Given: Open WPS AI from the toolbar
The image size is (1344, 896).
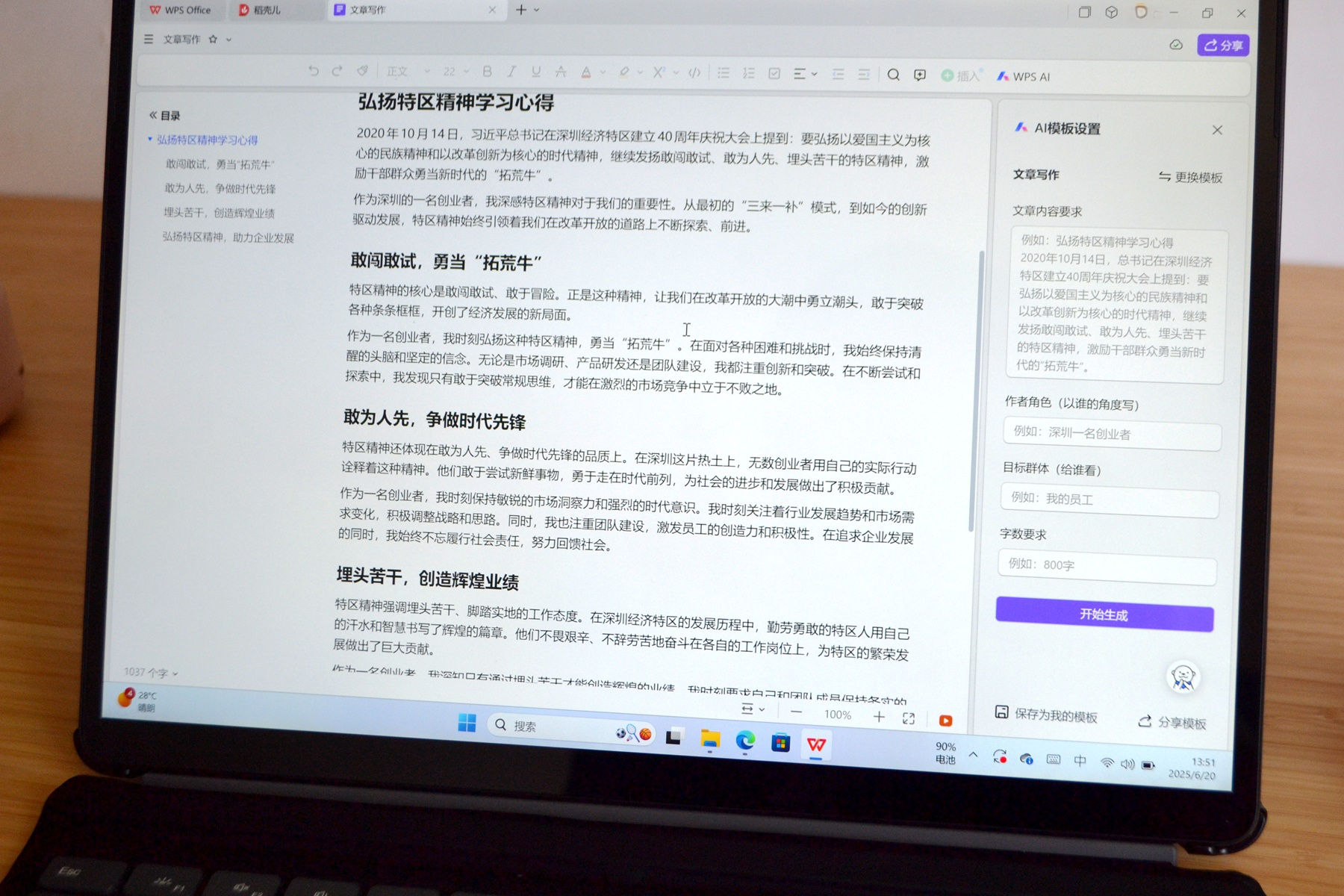Looking at the screenshot, I should (1023, 76).
